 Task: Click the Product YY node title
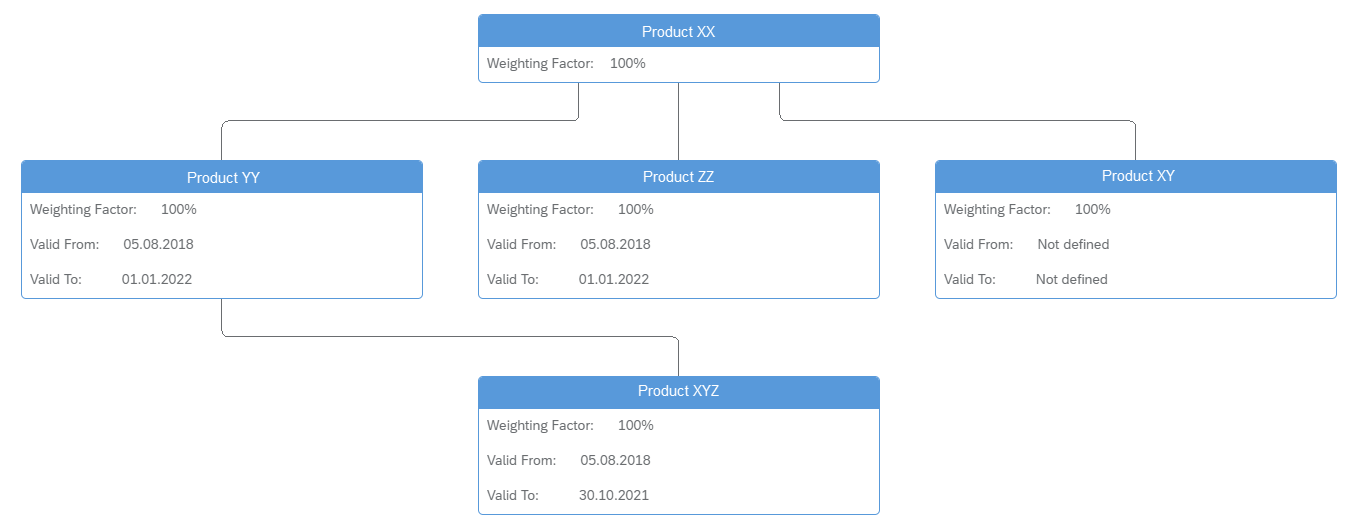click(x=223, y=177)
